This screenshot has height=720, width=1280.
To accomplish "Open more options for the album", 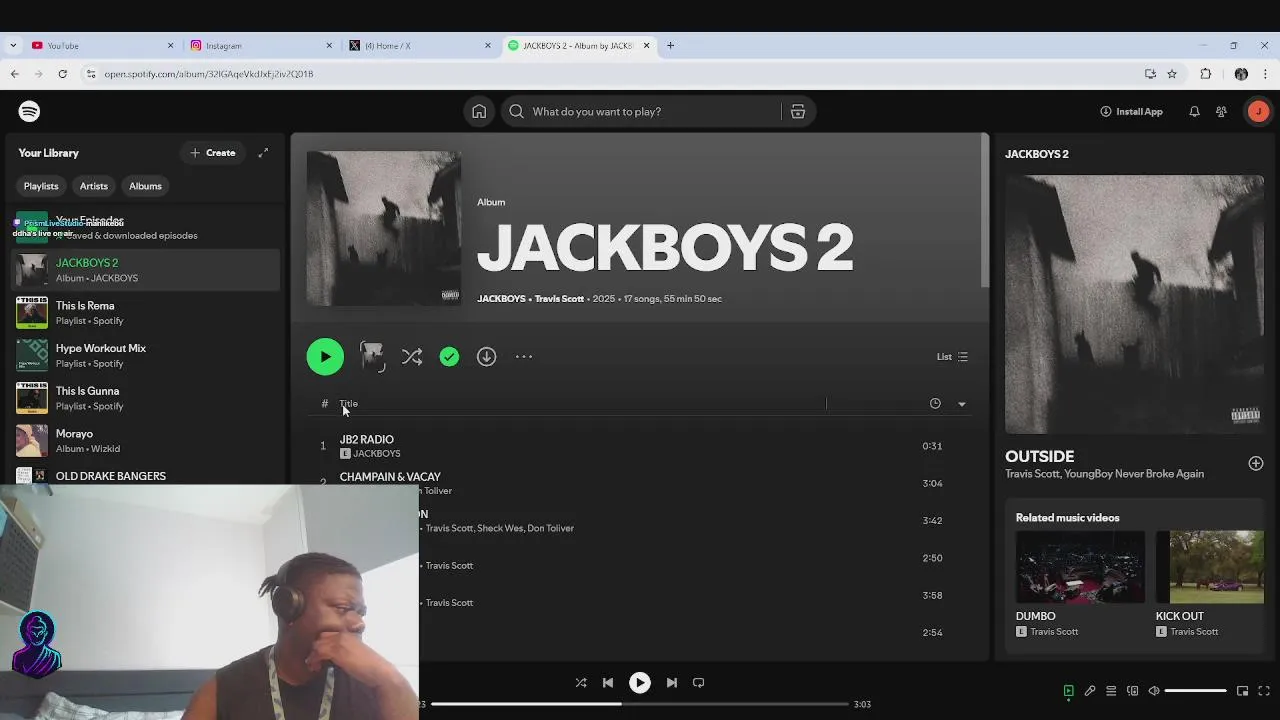I will coord(524,357).
